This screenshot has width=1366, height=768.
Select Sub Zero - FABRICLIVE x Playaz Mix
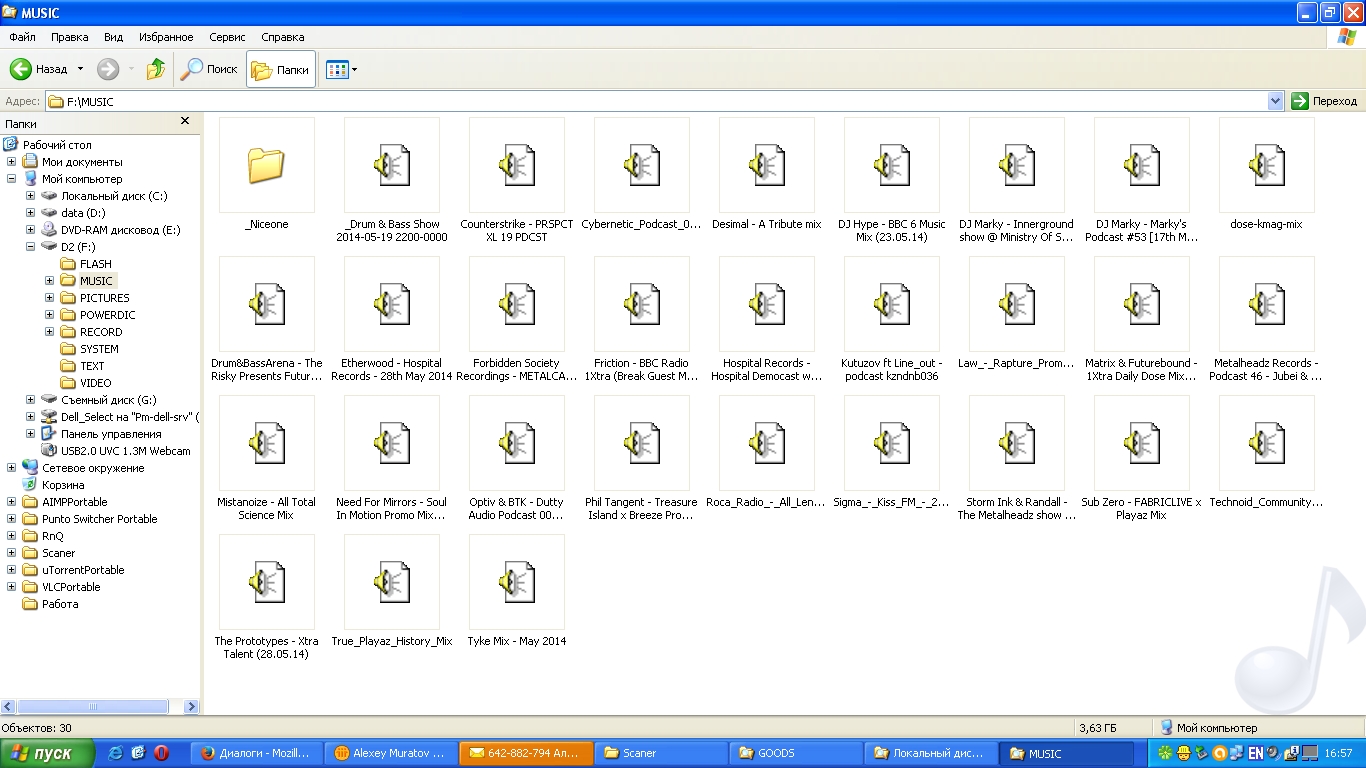[x=1141, y=443]
